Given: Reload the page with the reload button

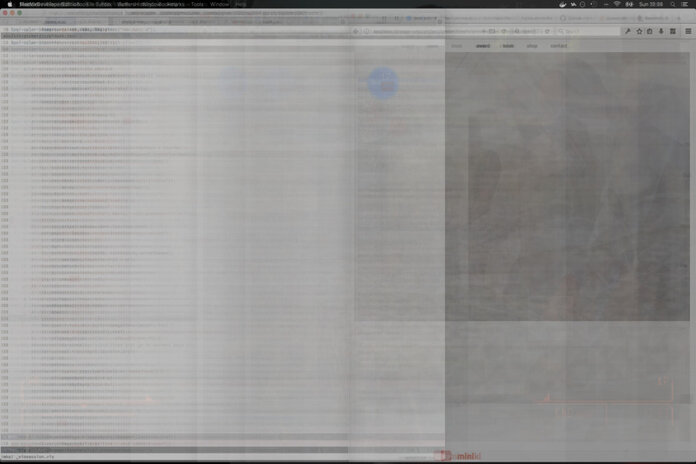Looking at the screenshot, I should tap(547, 31).
